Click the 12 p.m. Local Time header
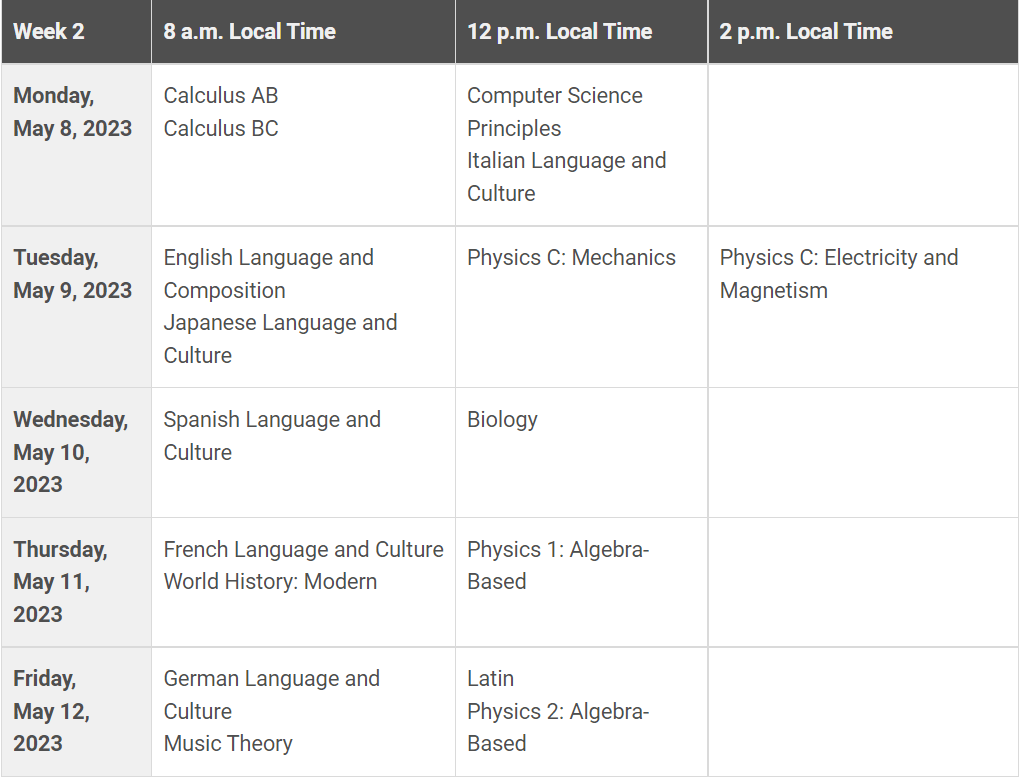 click(560, 31)
